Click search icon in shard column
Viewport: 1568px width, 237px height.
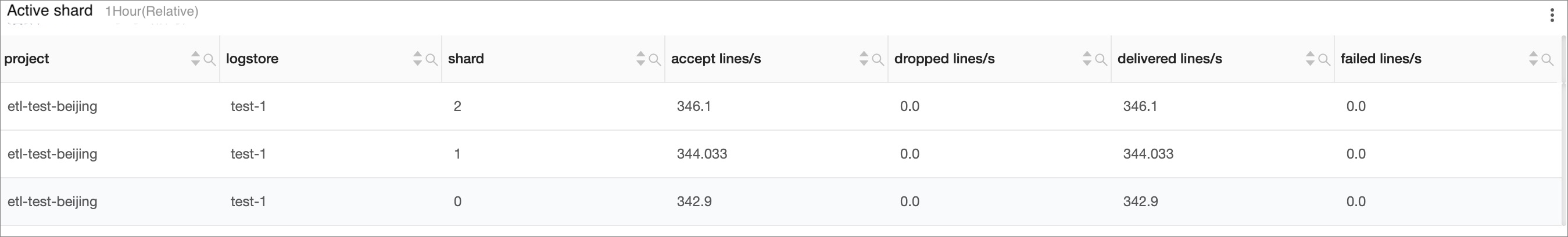(654, 60)
